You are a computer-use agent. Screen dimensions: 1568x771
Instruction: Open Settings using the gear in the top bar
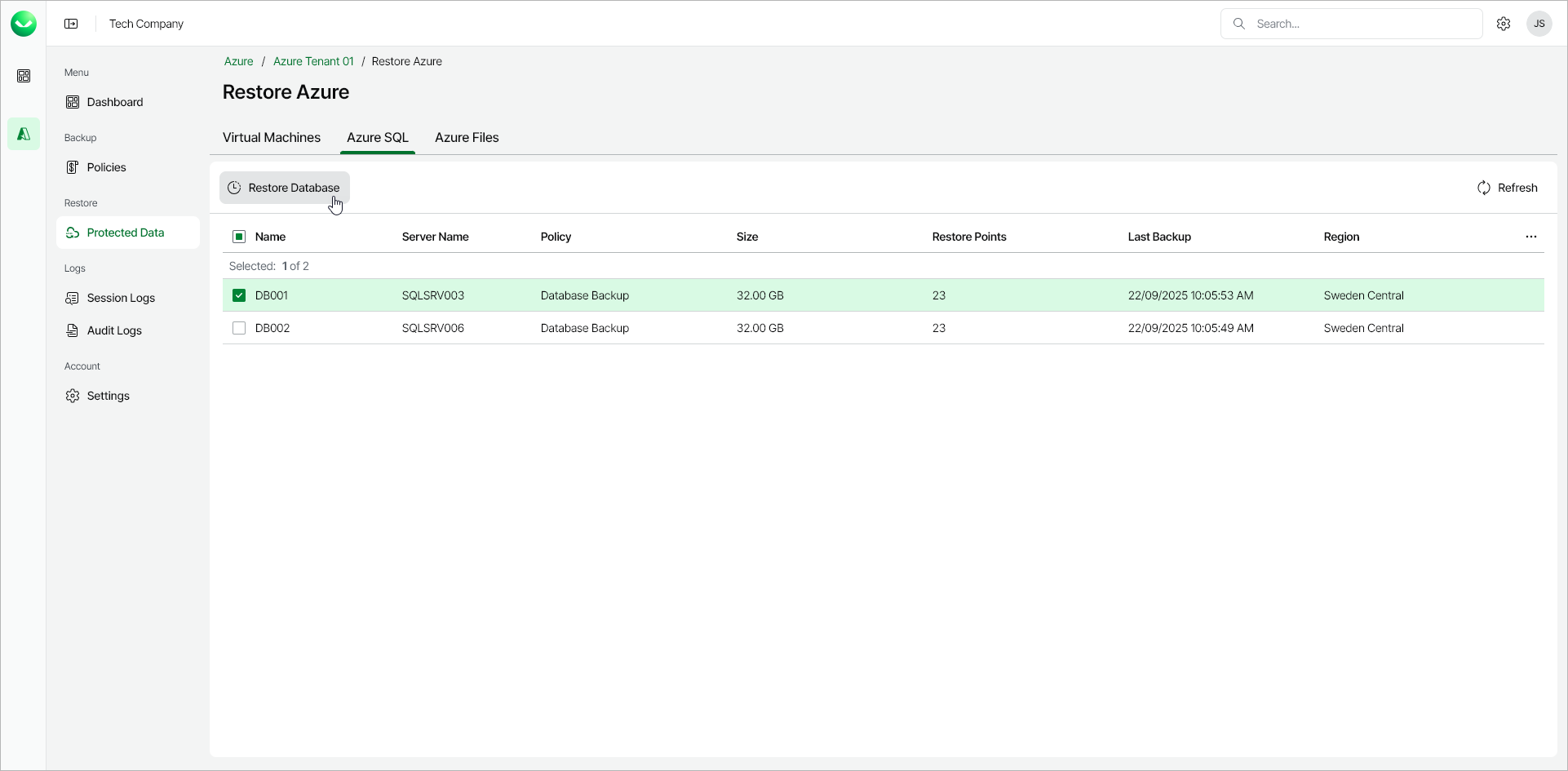[1504, 23]
